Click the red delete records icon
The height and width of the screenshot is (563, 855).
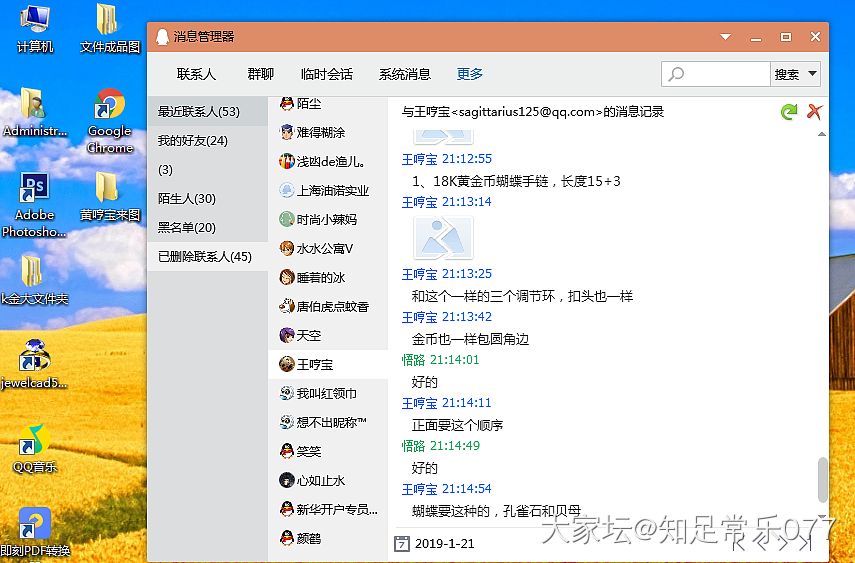pyautogui.click(x=815, y=112)
